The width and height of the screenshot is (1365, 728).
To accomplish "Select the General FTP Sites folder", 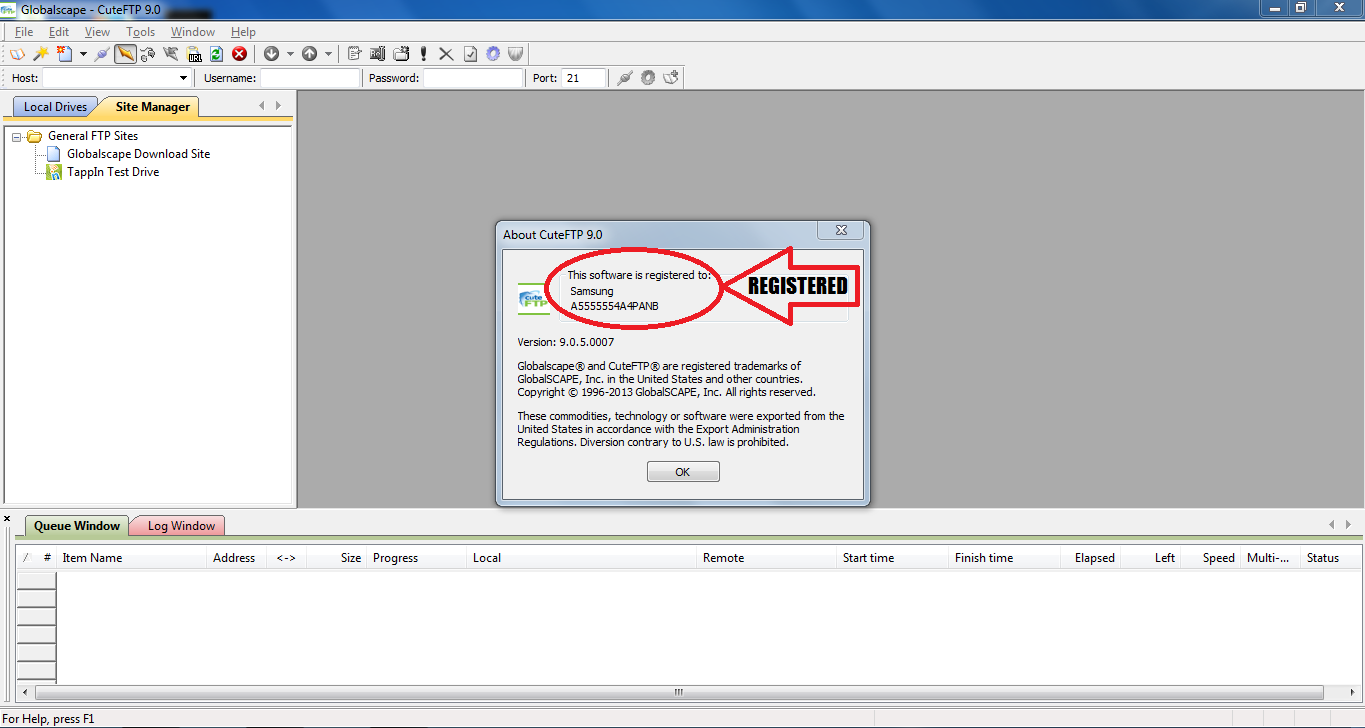I will [93, 136].
